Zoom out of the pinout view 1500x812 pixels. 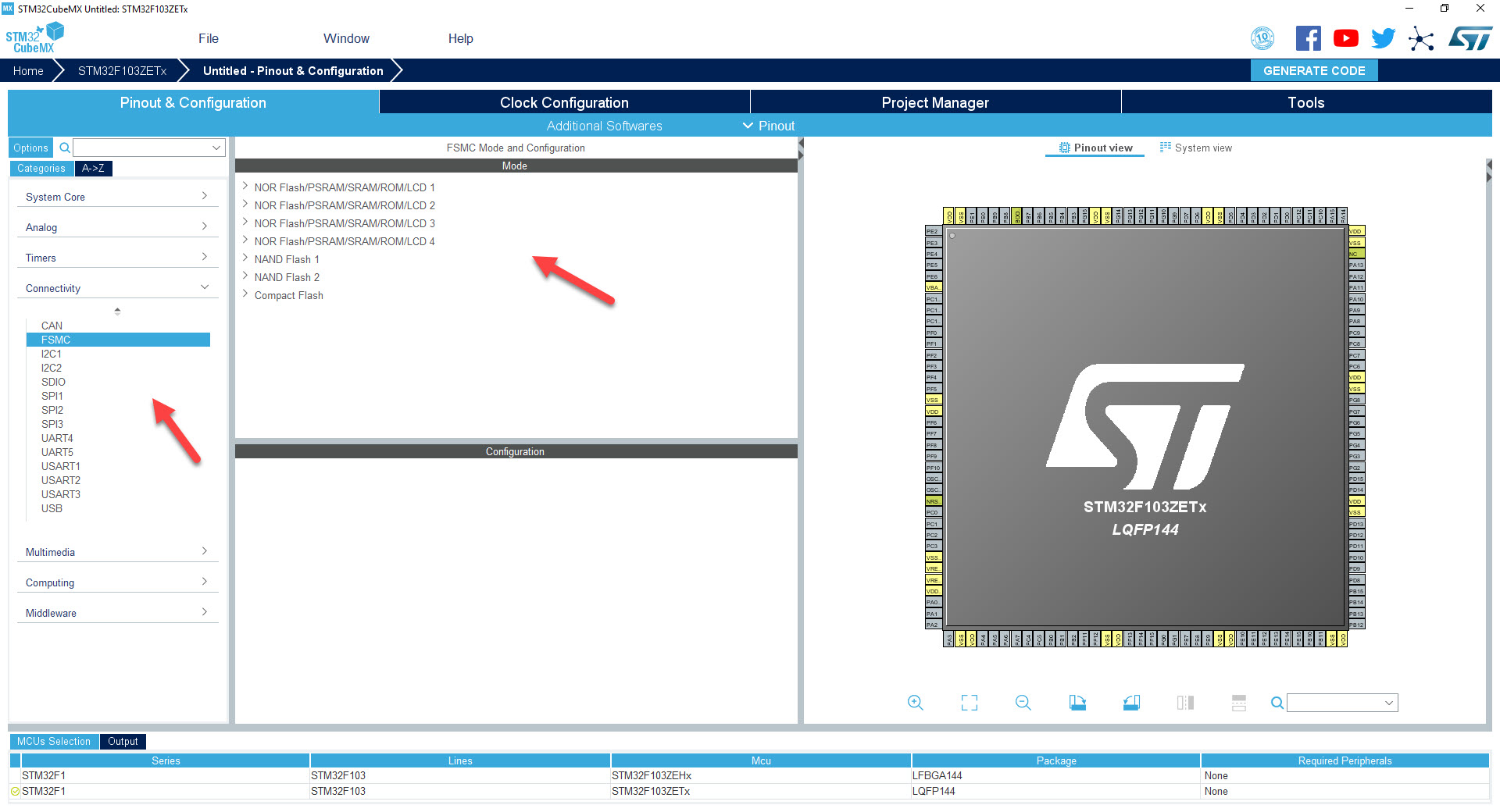pos(1023,703)
